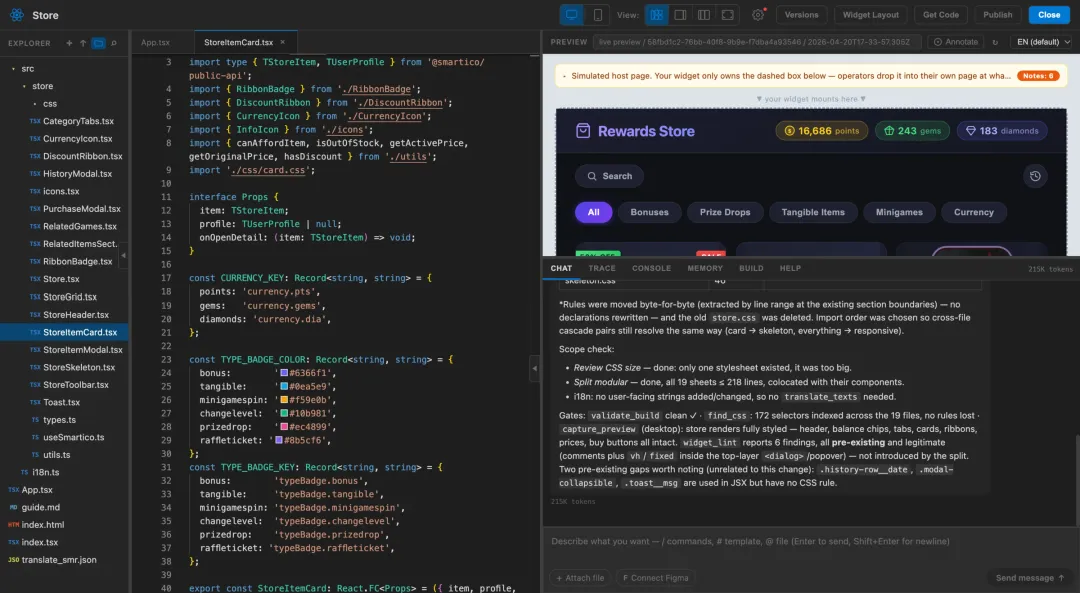Click the Publish button
Image resolution: width=1080 pixels, height=593 pixels.
pyautogui.click(x=997, y=14)
